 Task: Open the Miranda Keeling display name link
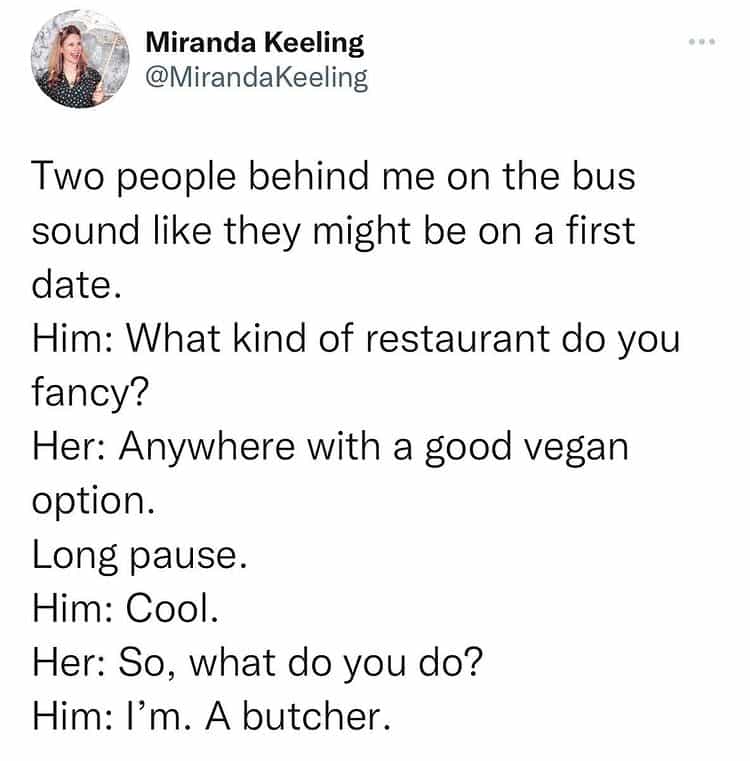pyautogui.click(x=255, y=43)
